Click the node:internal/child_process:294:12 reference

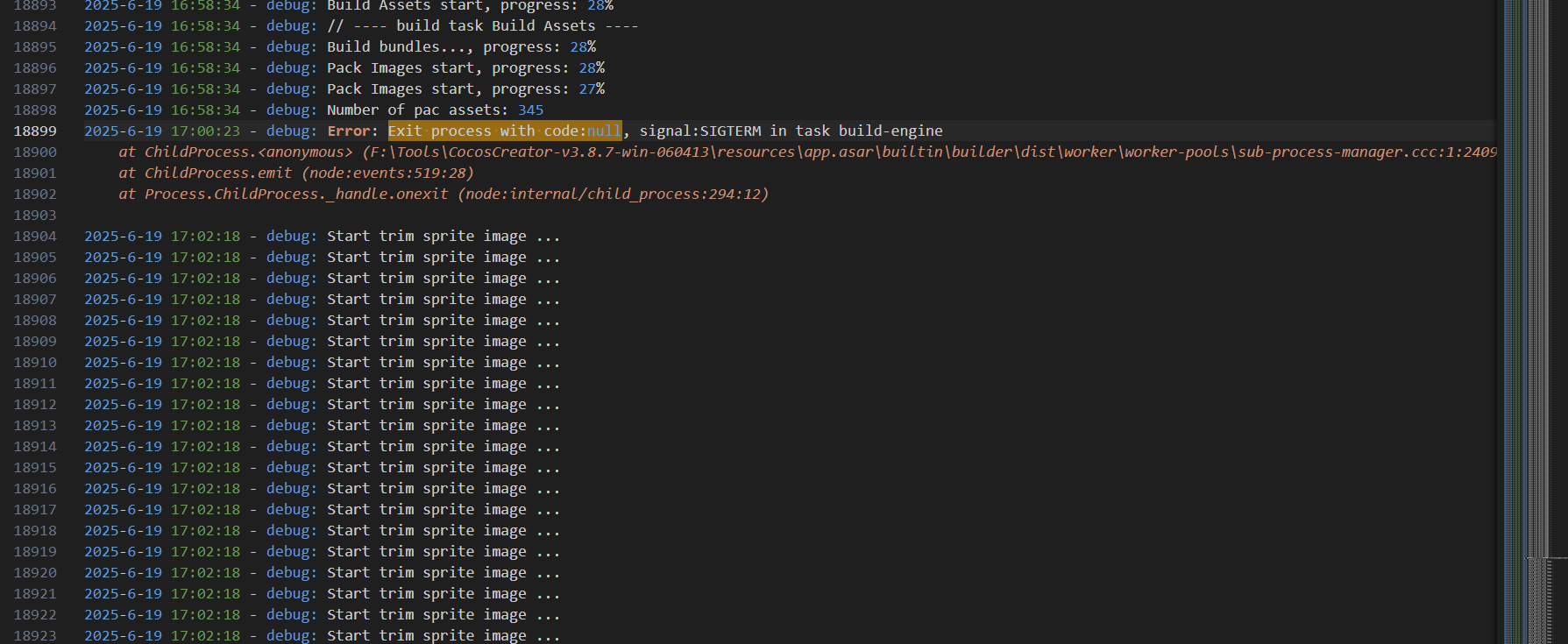[x=613, y=195]
